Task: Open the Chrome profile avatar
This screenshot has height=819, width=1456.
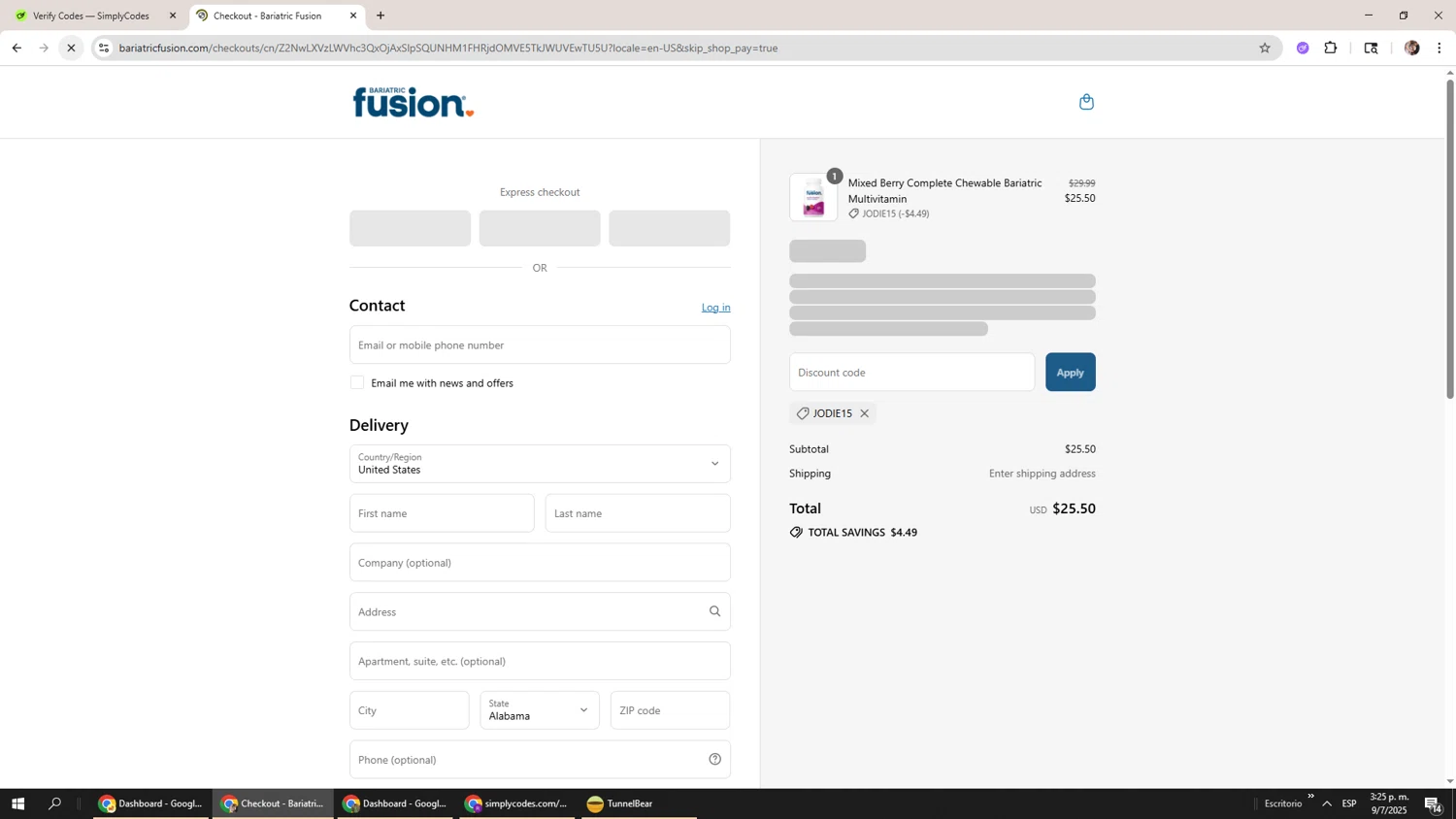Action: coord(1411,48)
